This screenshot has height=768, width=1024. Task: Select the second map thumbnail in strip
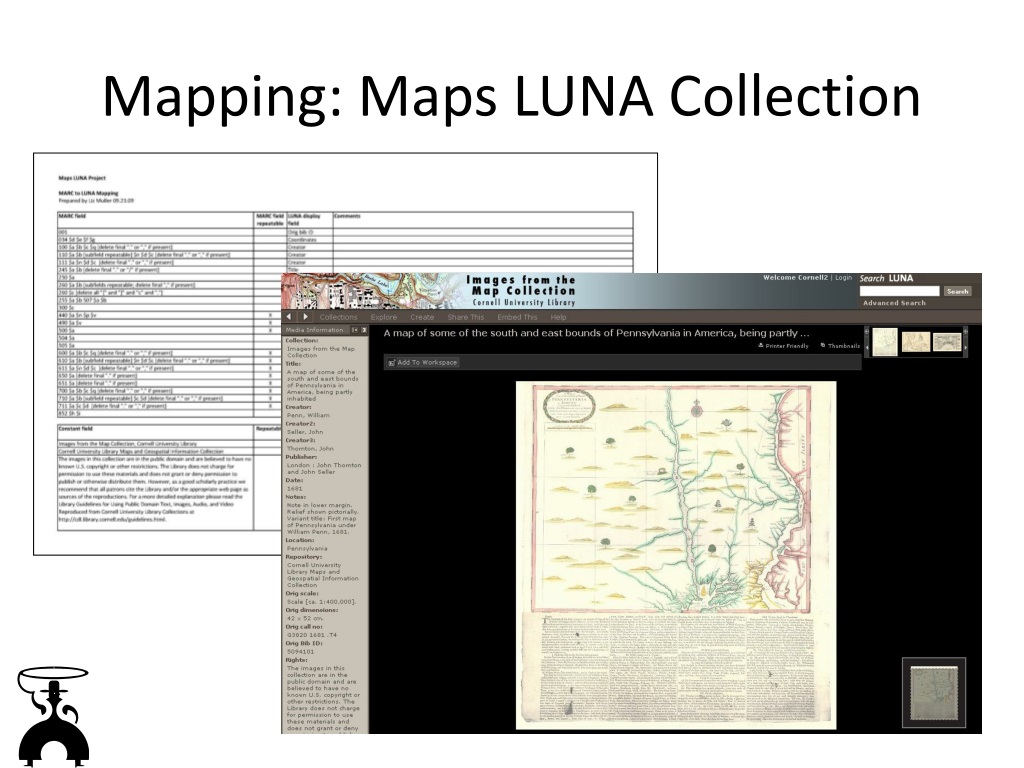tap(916, 342)
